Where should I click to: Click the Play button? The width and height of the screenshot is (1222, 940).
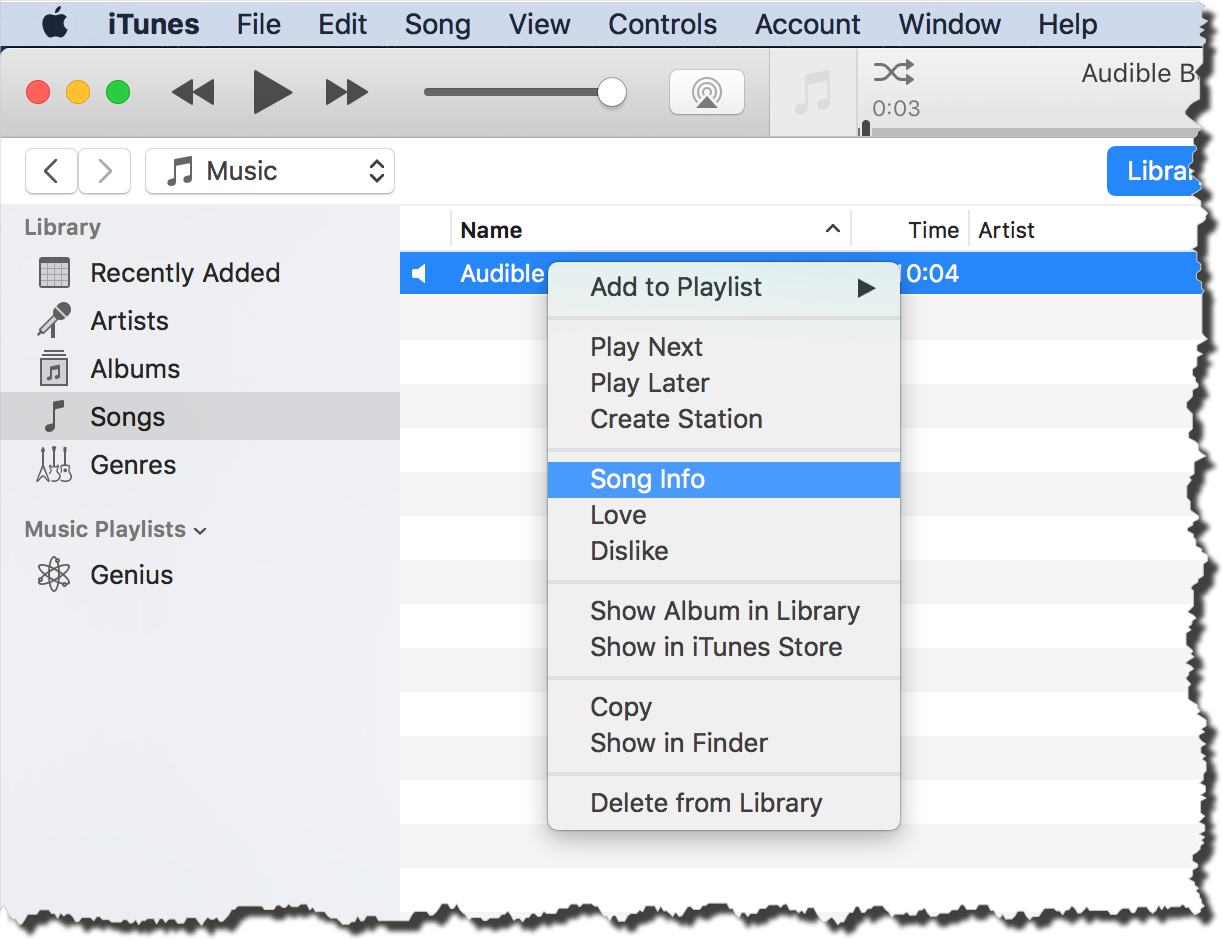pos(271,93)
